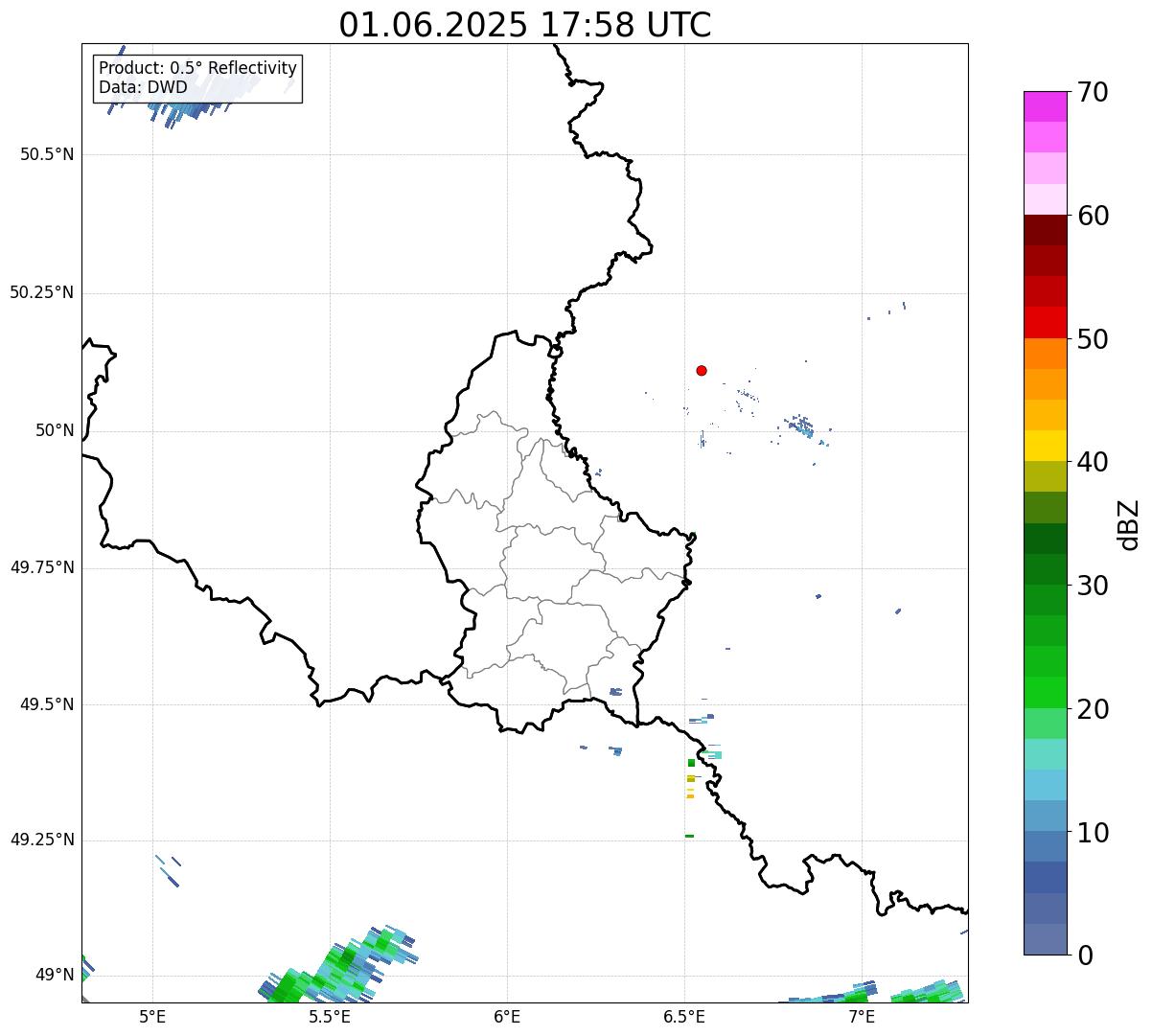Click the magenta top colorbar segment

[x=1046, y=106]
